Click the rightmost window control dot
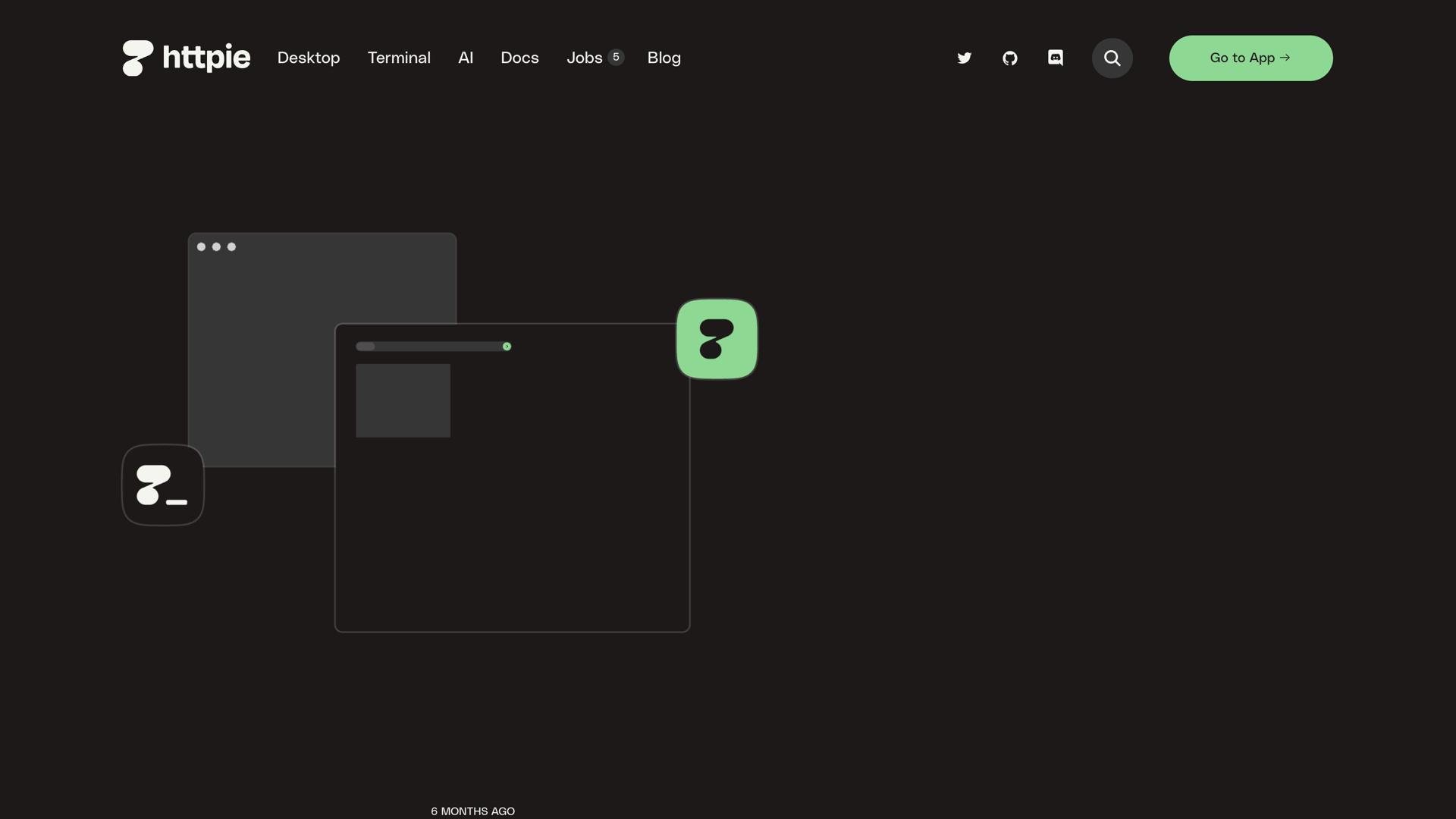The height and width of the screenshot is (819, 1456). [231, 246]
